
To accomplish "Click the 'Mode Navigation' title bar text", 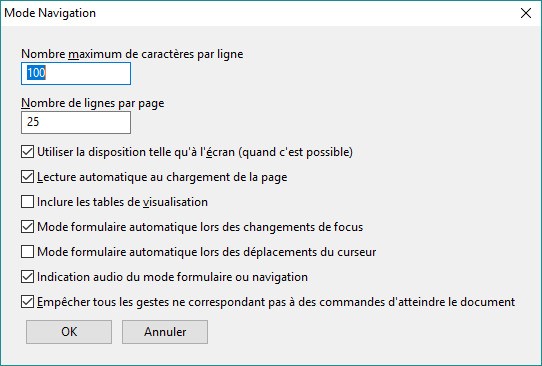I will (x=50, y=13).
